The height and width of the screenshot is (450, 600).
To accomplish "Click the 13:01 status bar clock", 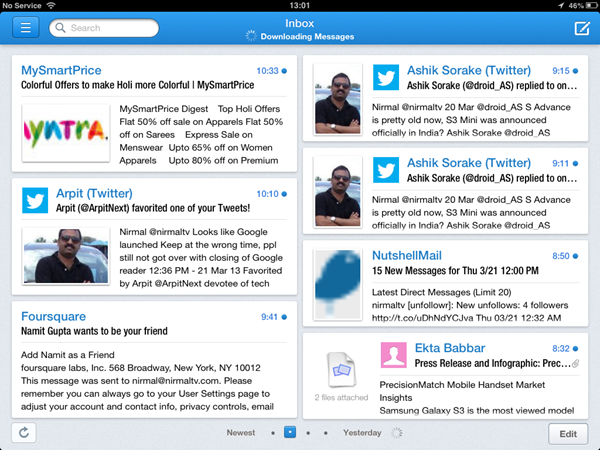I will click(300, 5).
